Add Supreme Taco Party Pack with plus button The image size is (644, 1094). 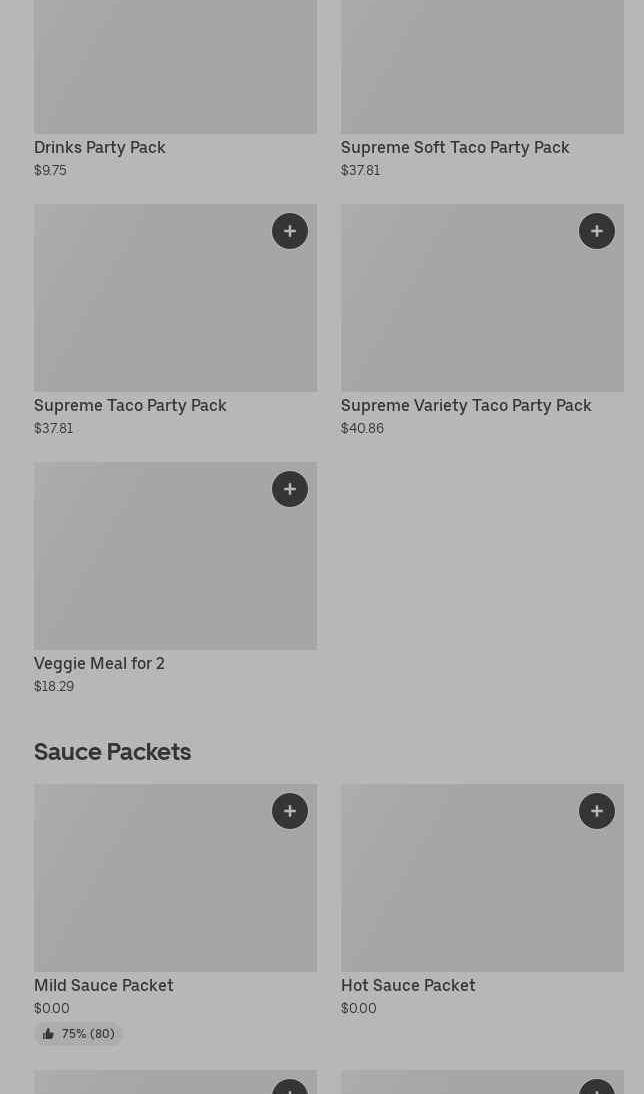click(290, 231)
